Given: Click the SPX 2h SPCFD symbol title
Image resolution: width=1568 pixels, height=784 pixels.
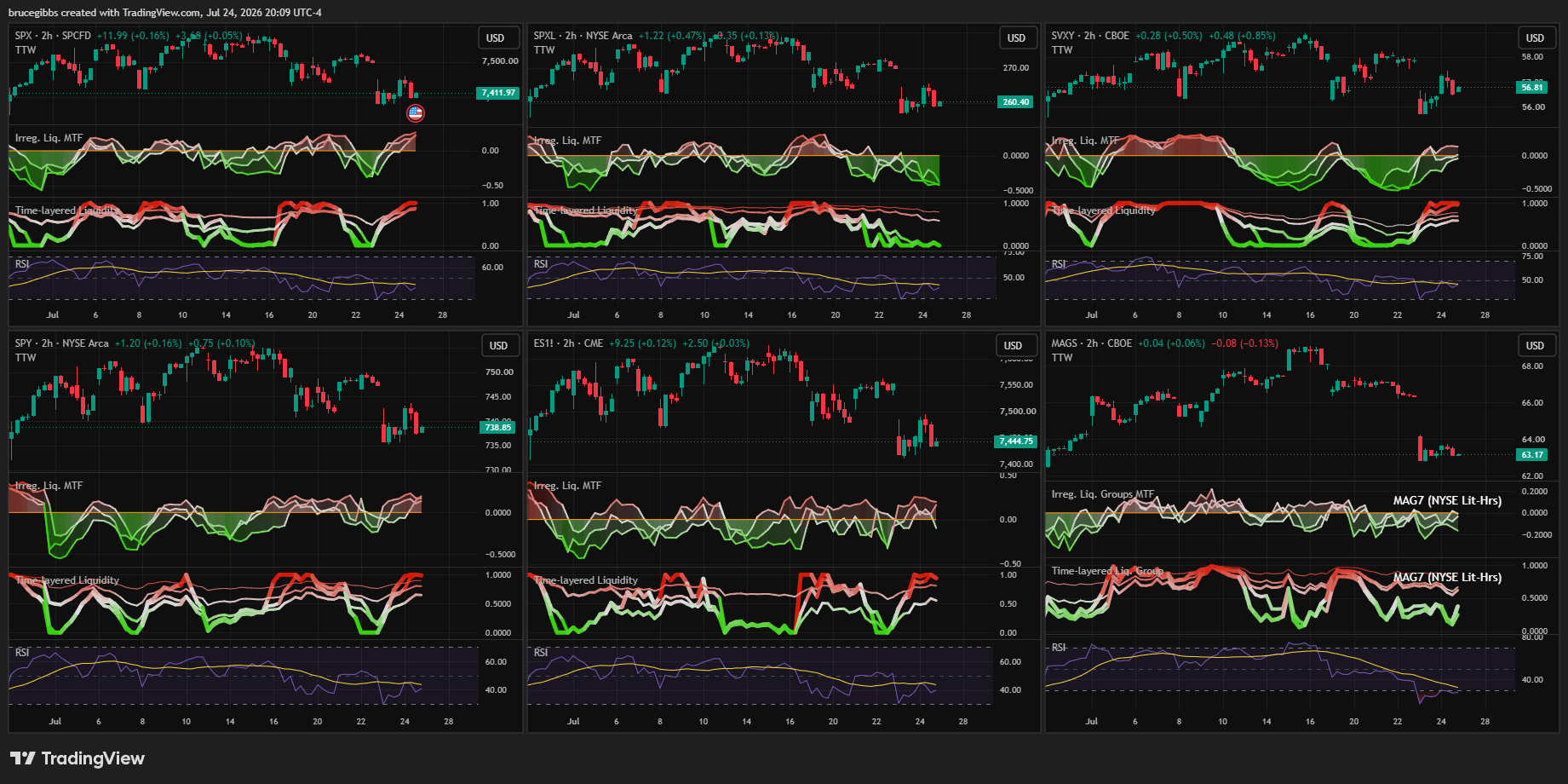Looking at the screenshot, I should coord(53,36).
